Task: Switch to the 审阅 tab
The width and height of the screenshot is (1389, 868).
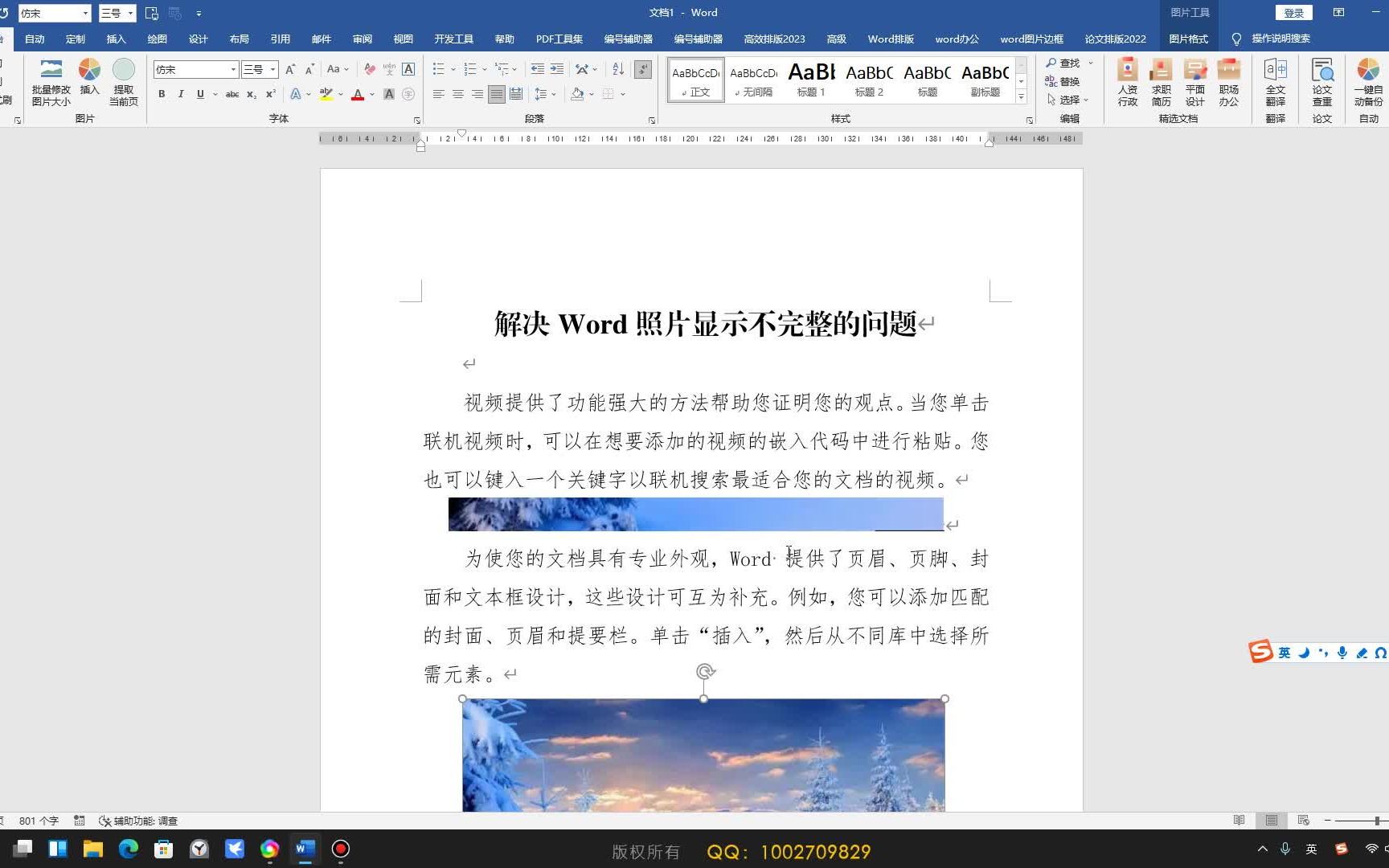Action: point(363,39)
